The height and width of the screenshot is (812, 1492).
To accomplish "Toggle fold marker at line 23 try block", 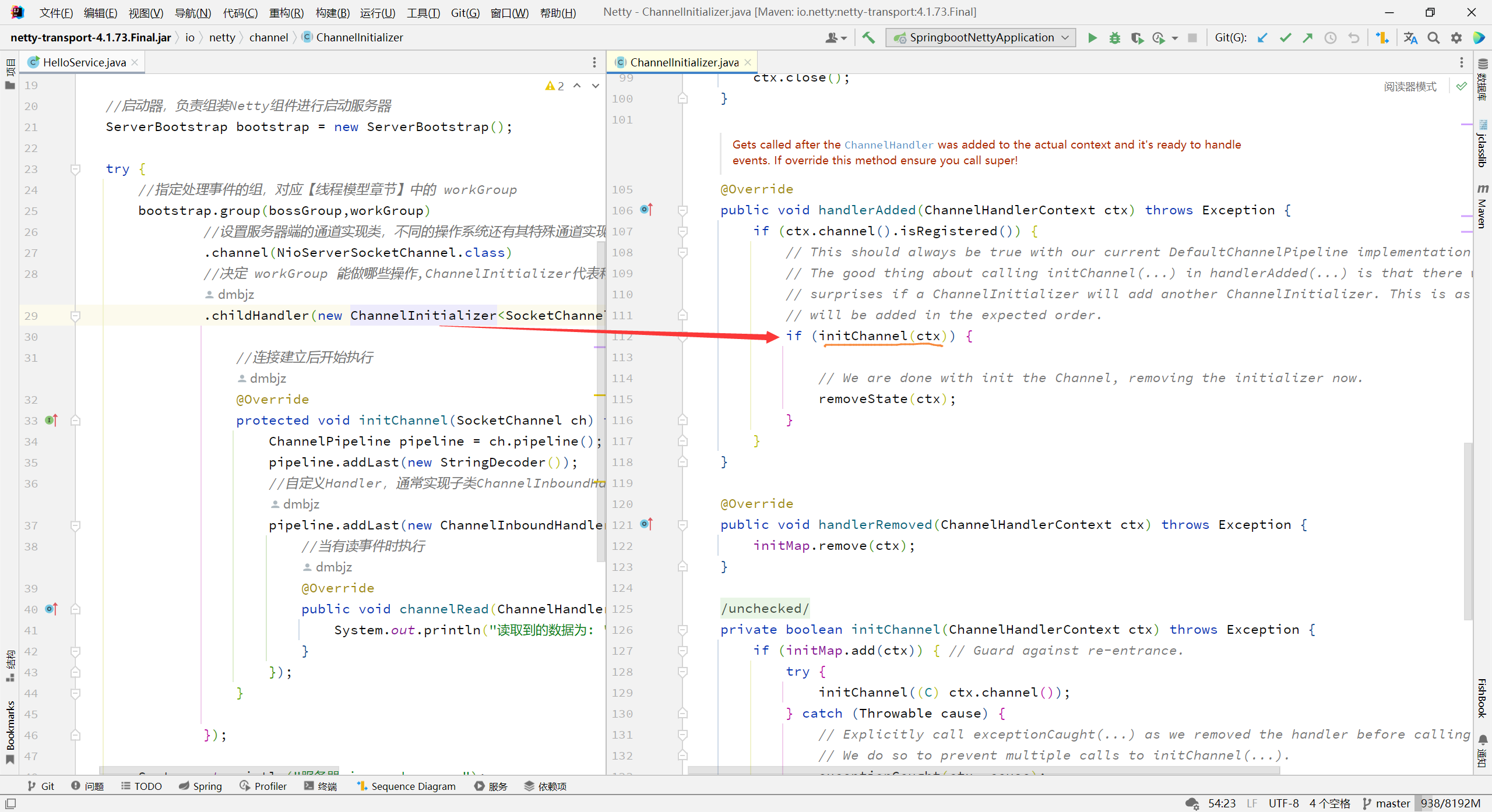I will coord(75,169).
